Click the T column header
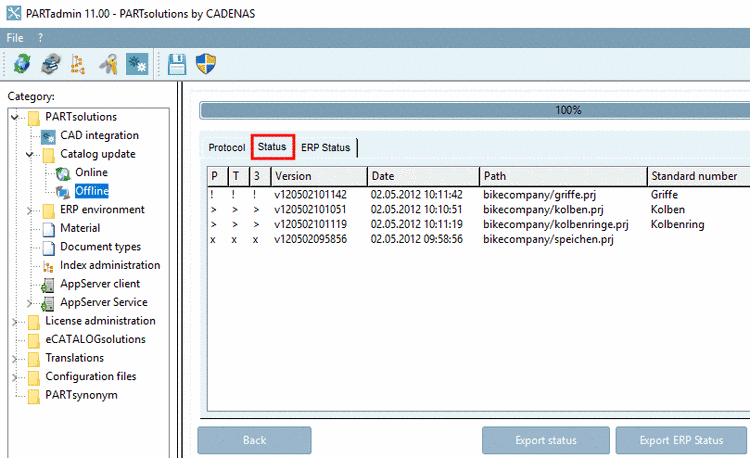Image resolution: width=750 pixels, height=458 pixels. coord(239,176)
